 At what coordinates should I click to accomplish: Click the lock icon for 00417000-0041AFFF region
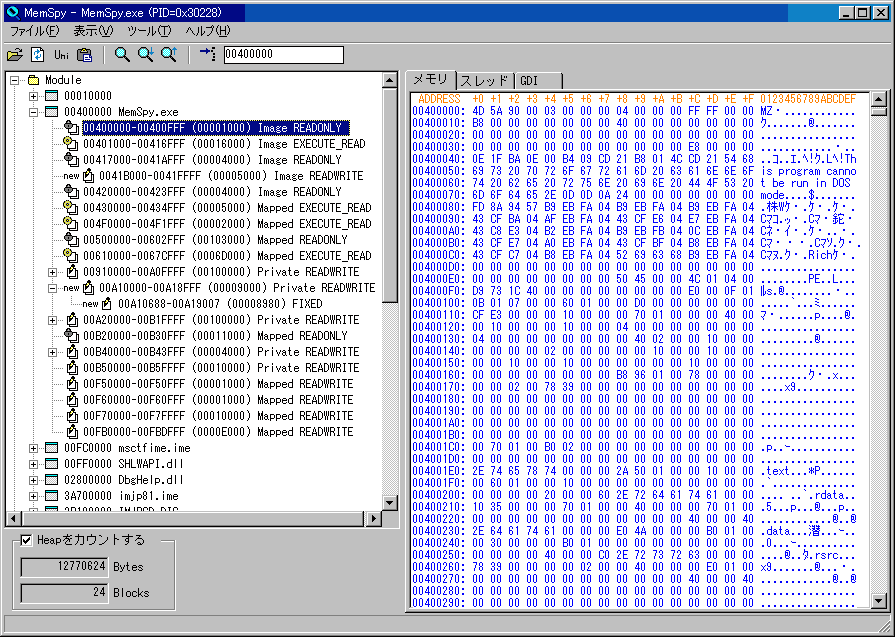(x=71, y=159)
